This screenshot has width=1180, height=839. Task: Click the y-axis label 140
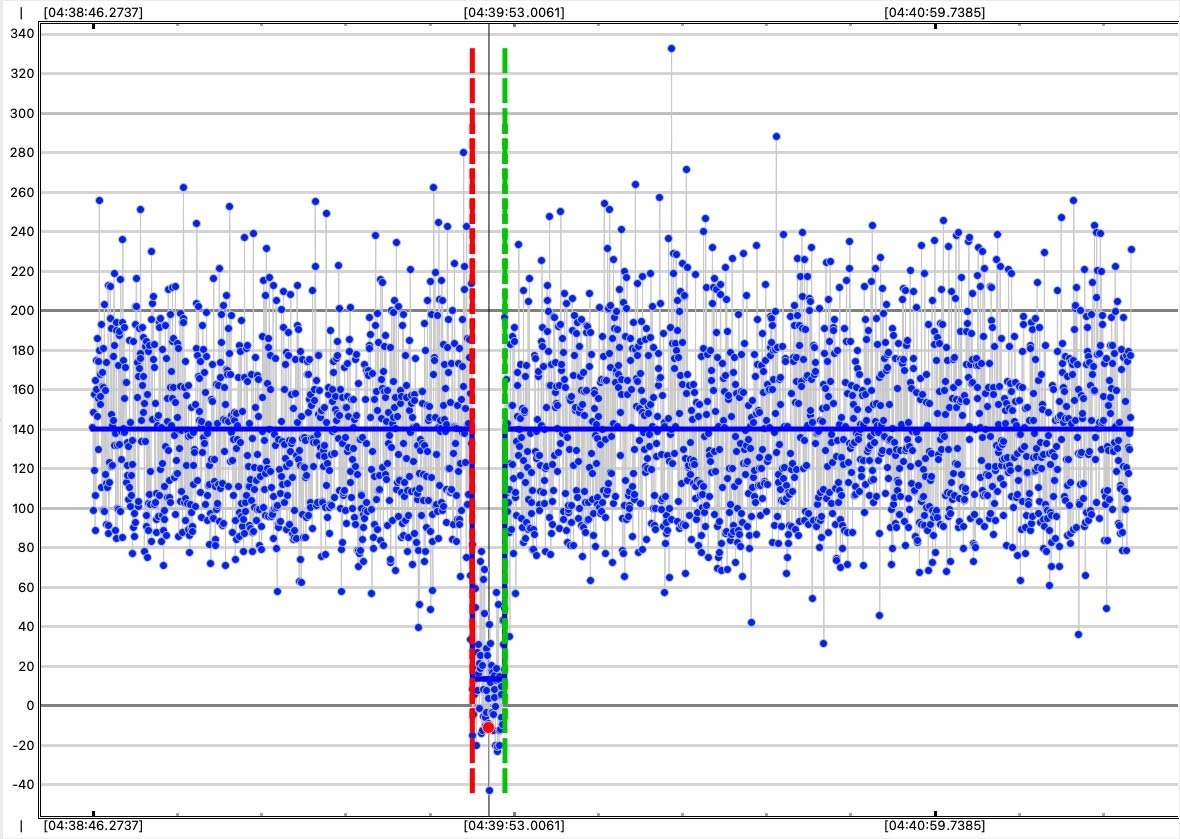[x=23, y=429]
